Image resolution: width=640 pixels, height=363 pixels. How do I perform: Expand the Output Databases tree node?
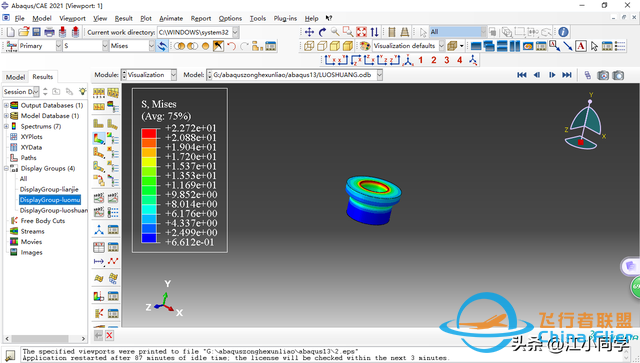[x=6, y=105]
